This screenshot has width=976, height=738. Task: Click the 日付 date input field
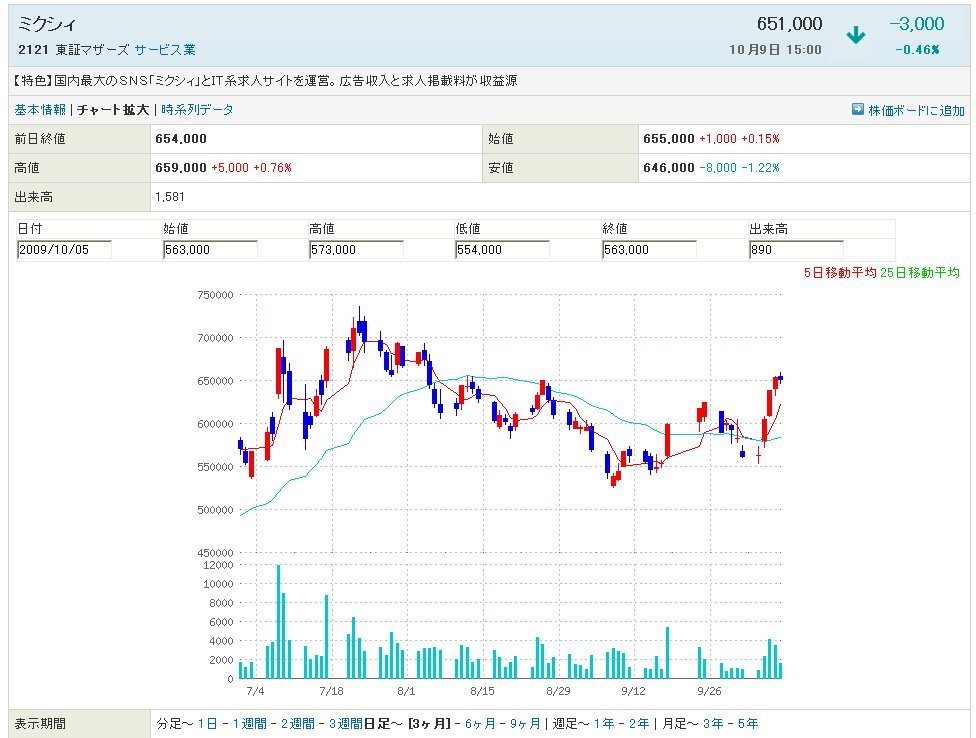click(64, 250)
